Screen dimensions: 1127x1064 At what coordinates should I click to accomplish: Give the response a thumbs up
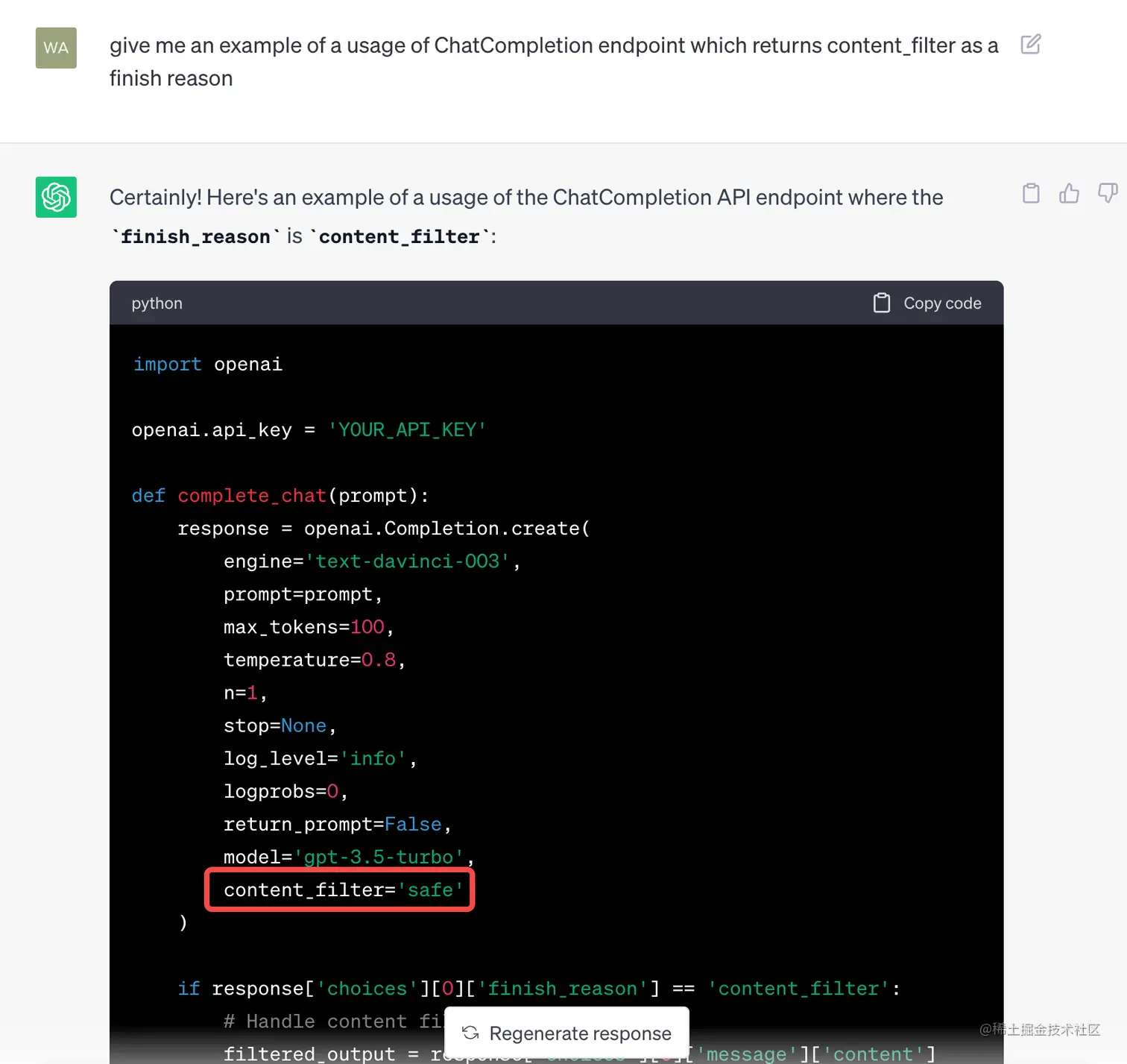(x=1069, y=194)
